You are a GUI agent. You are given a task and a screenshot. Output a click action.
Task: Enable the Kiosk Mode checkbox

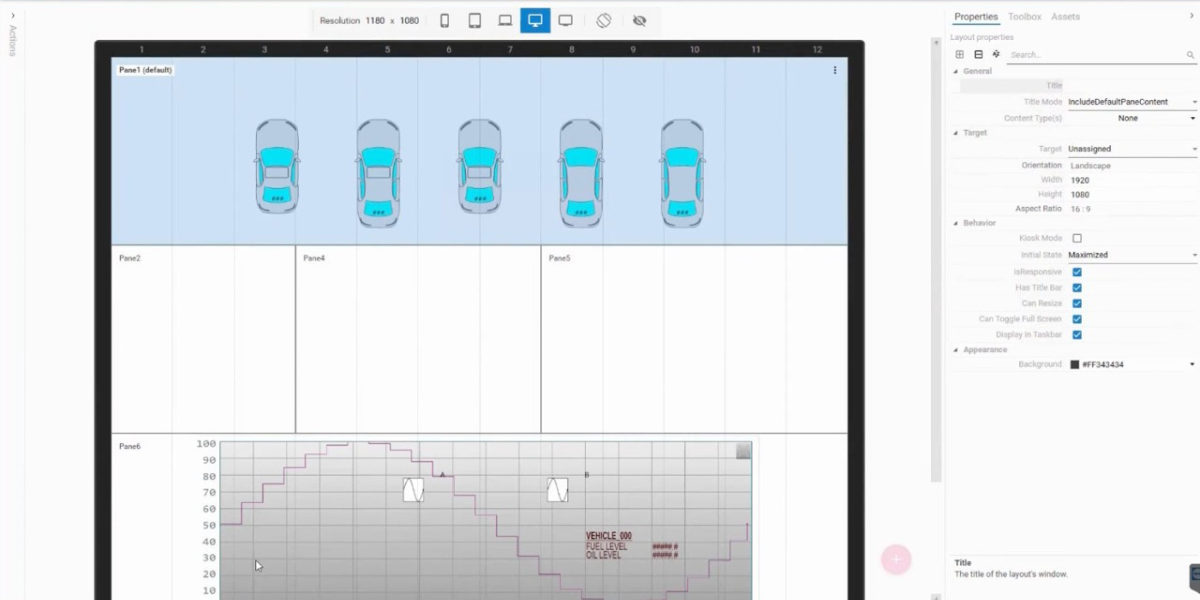(x=1077, y=239)
